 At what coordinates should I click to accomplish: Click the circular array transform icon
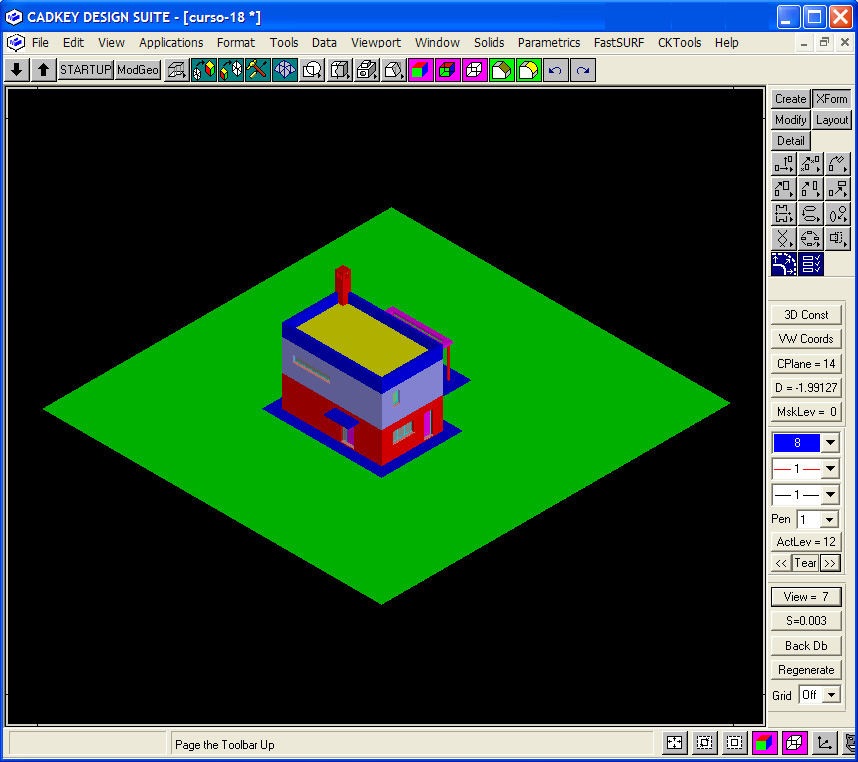(810, 239)
